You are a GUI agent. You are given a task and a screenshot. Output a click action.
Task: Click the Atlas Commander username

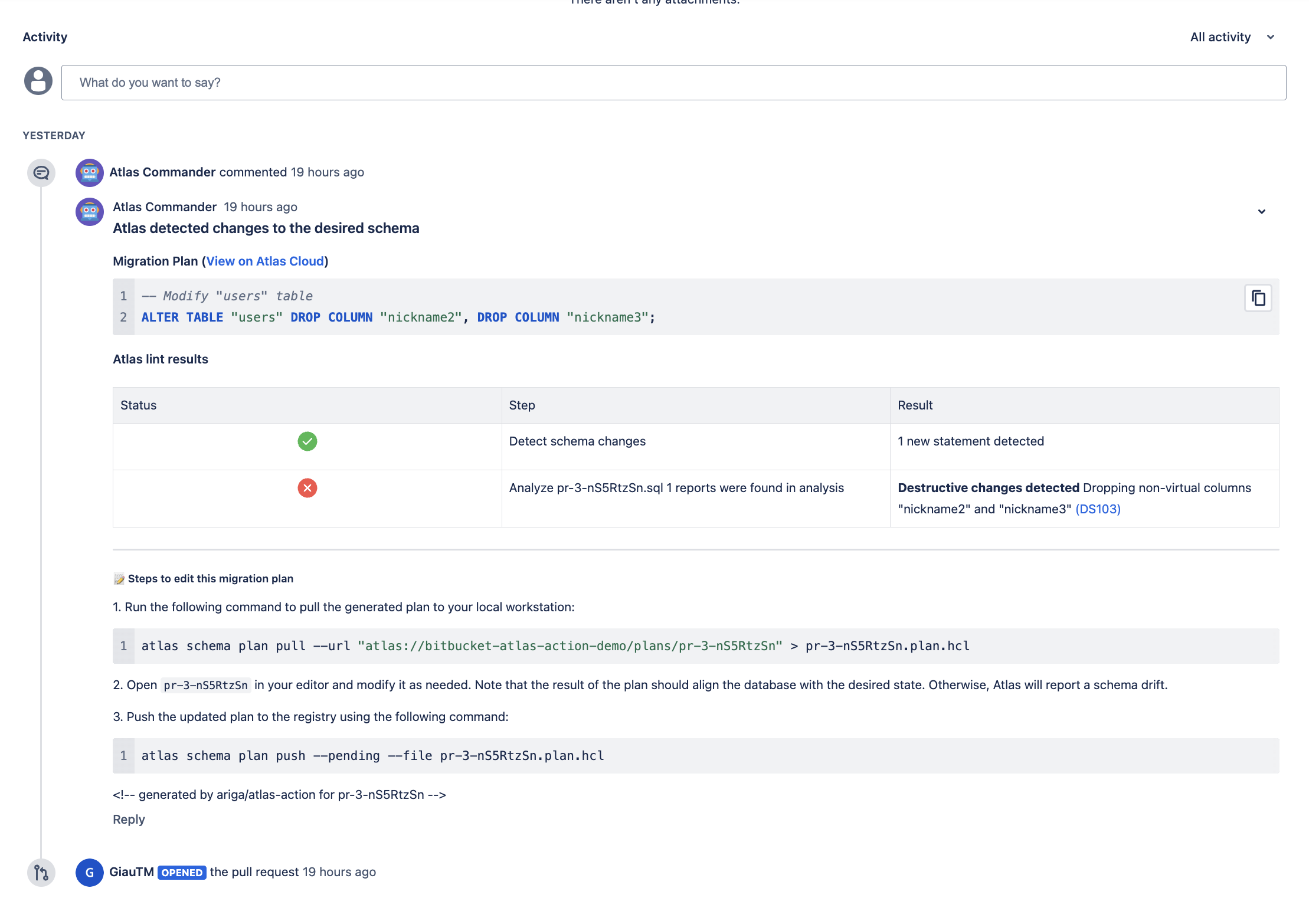[162, 172]
